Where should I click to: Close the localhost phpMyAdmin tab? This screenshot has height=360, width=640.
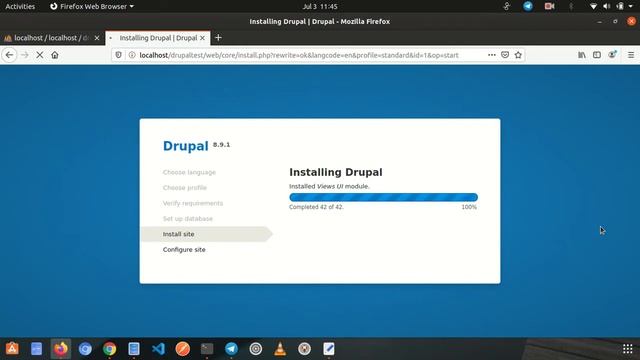tap(97, 38)
